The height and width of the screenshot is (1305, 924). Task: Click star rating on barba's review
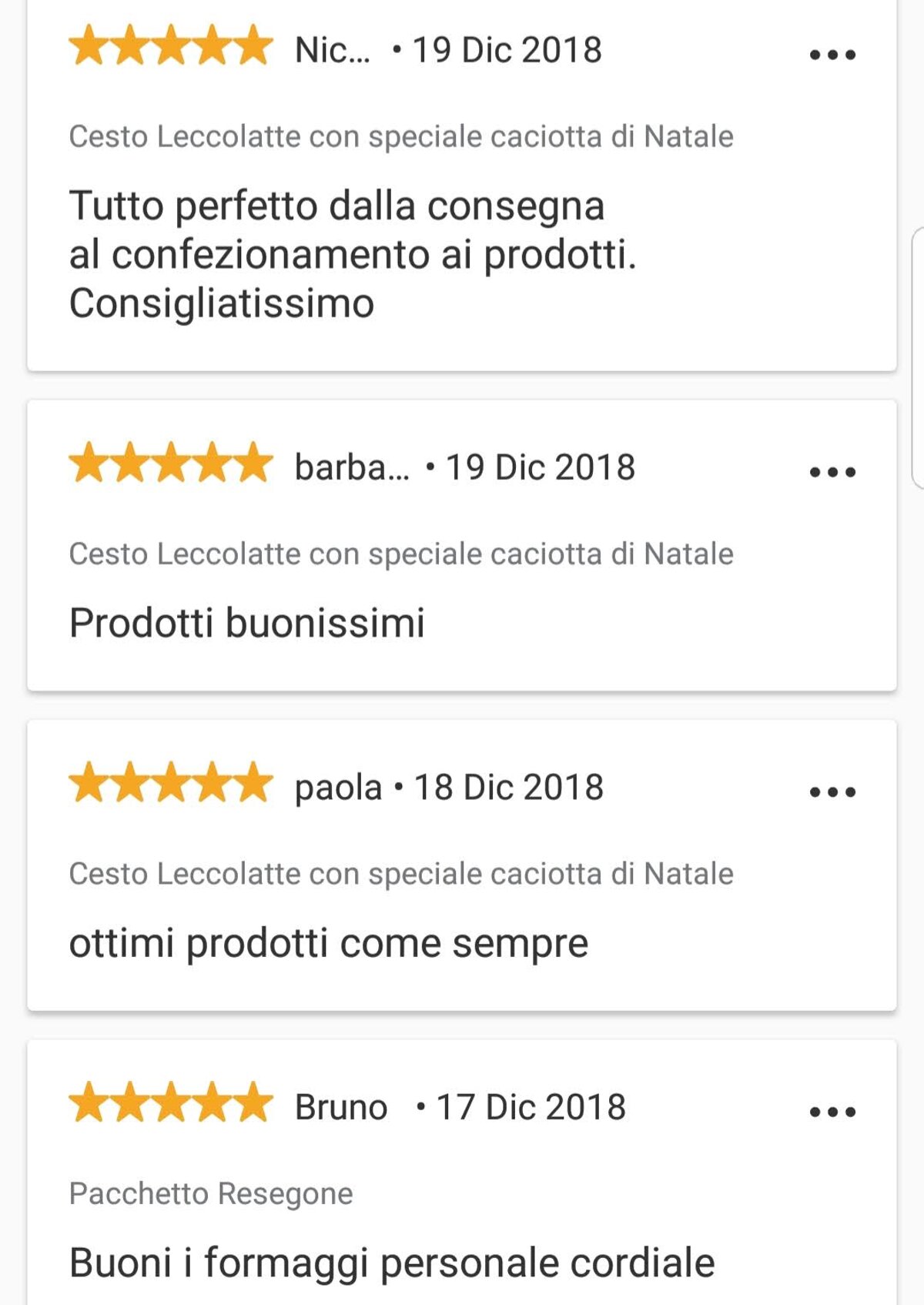click(x=171, y=463)
